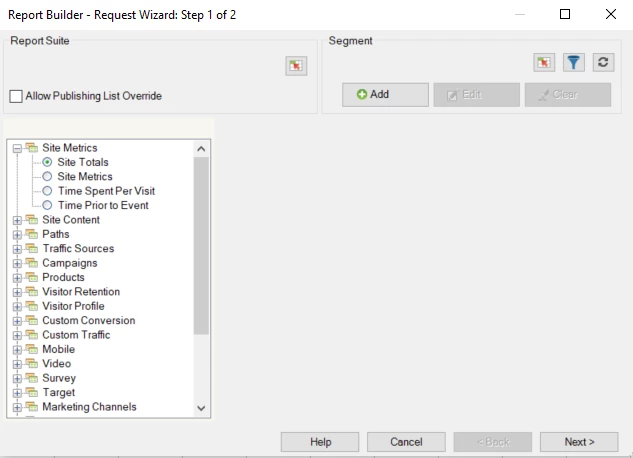
Task: Select the Marketing Channels tree label
Action: (89, 407)
